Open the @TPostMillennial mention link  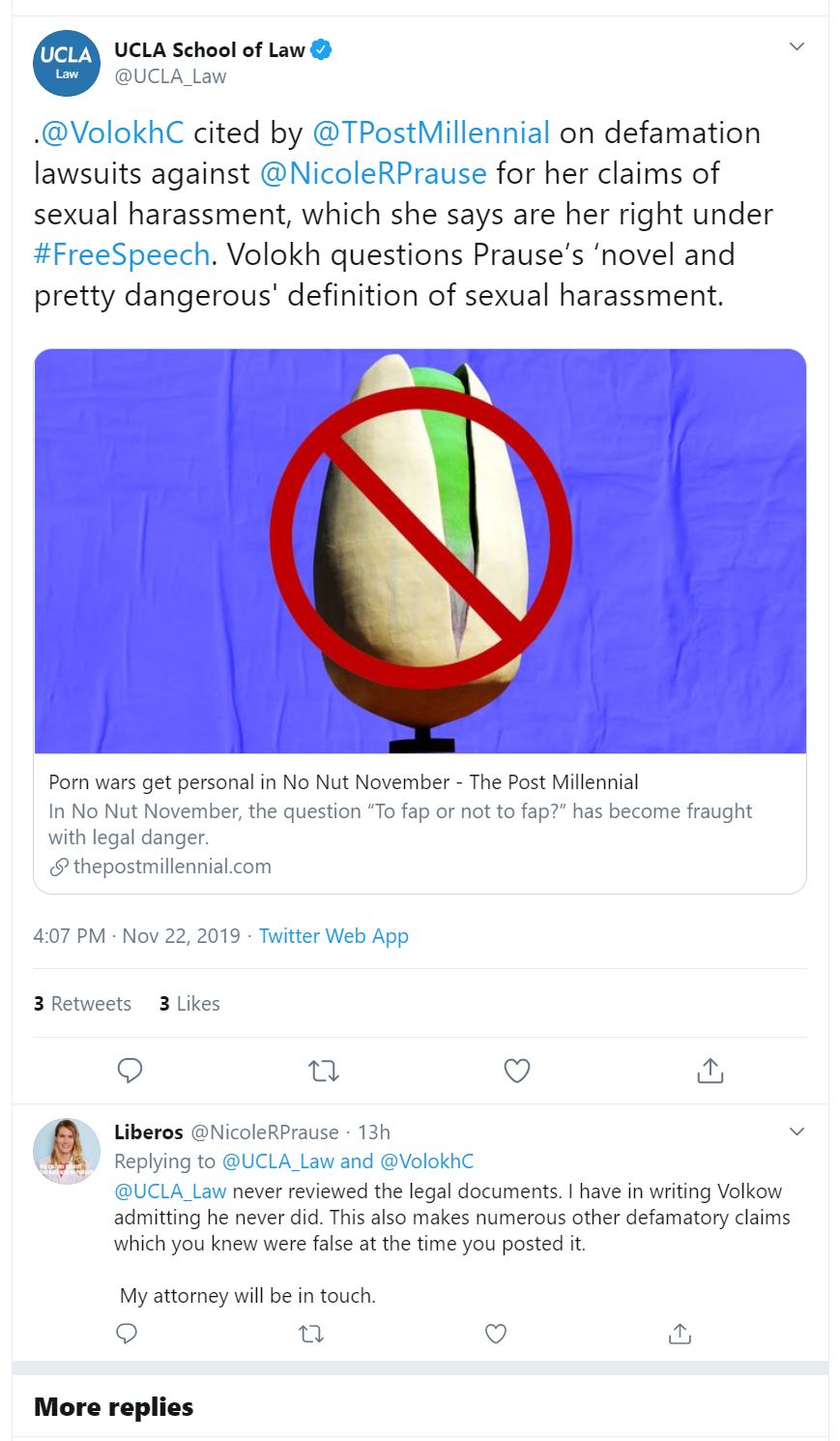pyautogui.click(x=430, y=132)
